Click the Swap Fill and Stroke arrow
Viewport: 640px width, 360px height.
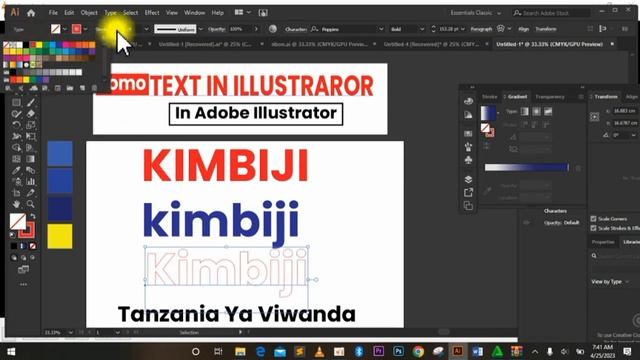[32, 216]
